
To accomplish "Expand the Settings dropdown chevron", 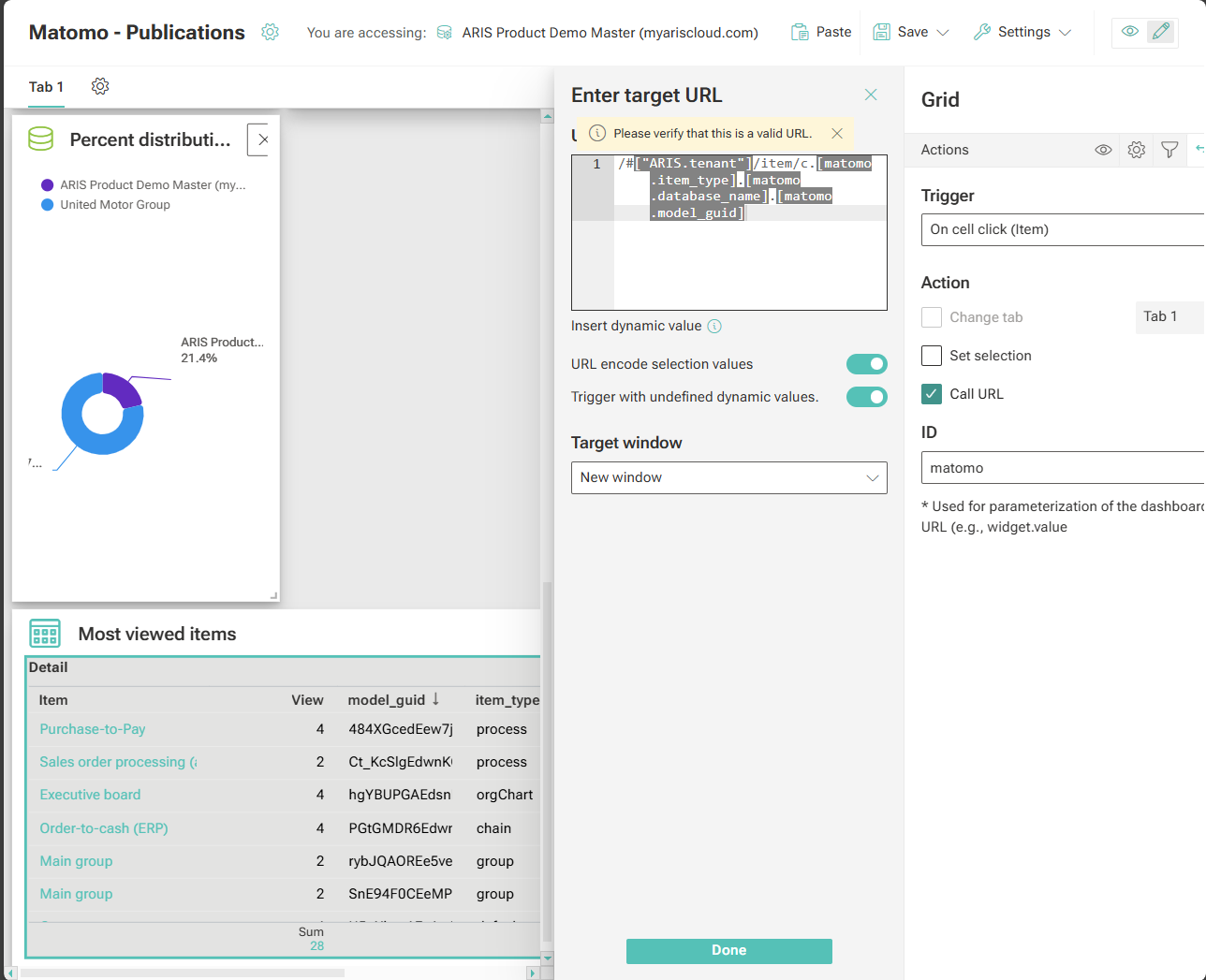I will [1065, 33].
